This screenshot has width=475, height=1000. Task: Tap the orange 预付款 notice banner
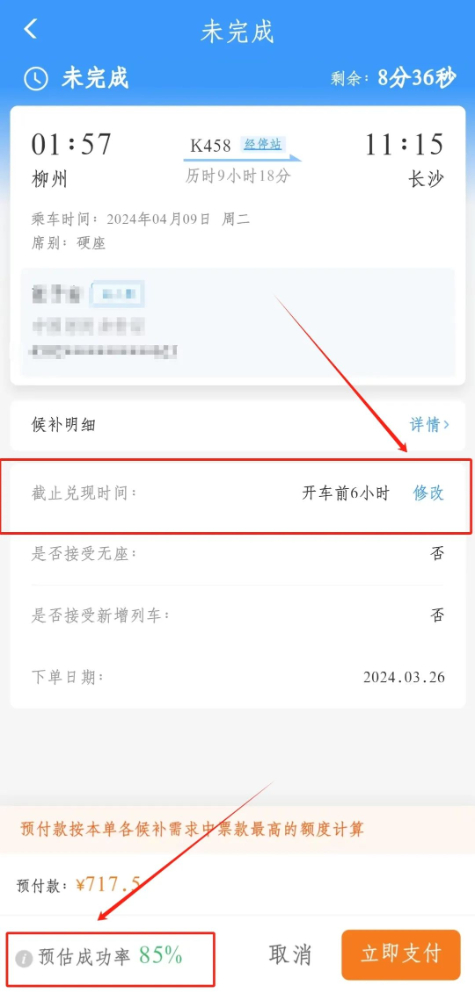tap(237, 830)
